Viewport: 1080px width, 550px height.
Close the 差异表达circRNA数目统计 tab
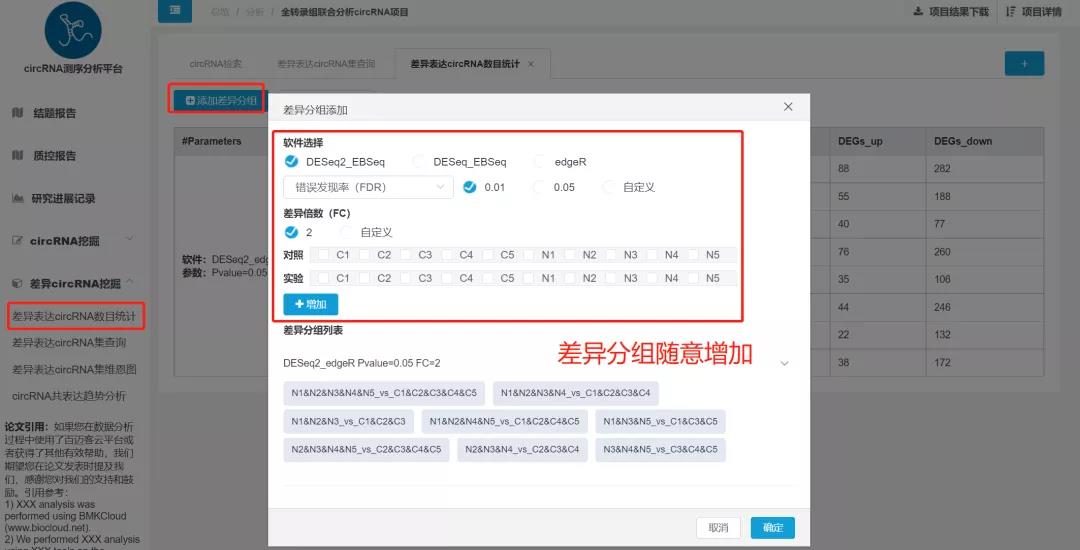531,64
